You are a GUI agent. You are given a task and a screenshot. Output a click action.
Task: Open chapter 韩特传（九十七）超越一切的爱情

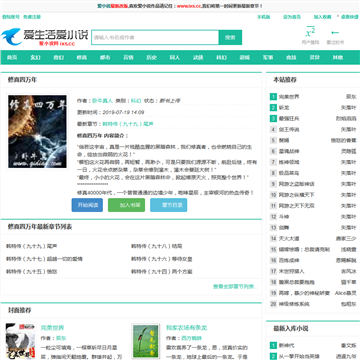pyautogui.click(x=44, y=259)
